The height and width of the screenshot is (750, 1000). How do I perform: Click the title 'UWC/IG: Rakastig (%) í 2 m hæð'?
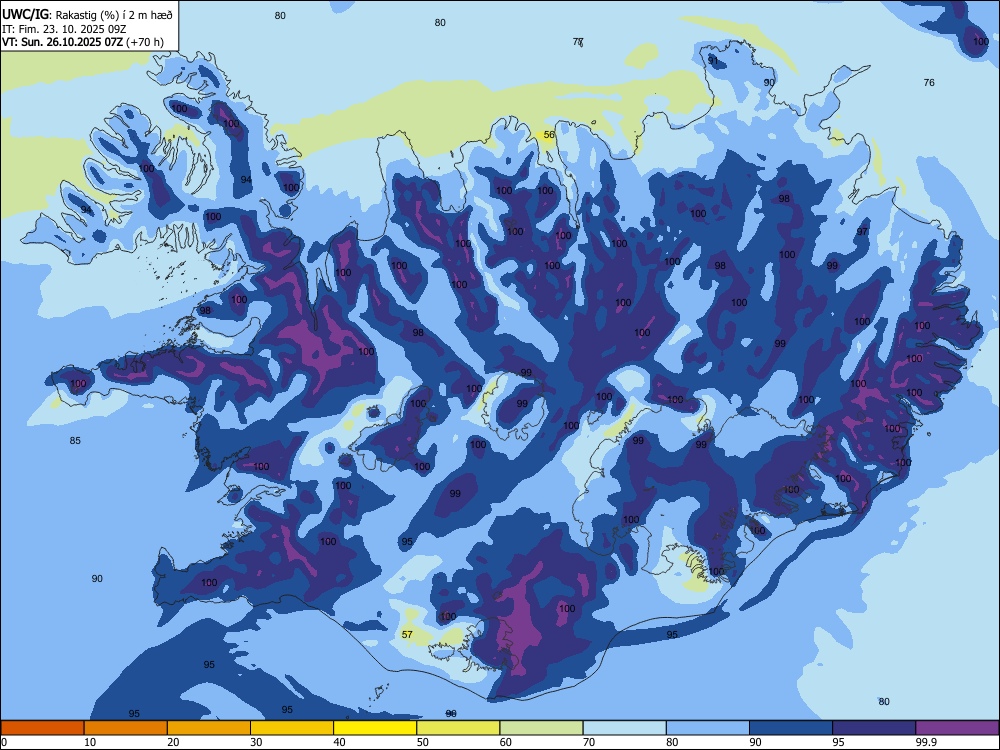[87, 15]
